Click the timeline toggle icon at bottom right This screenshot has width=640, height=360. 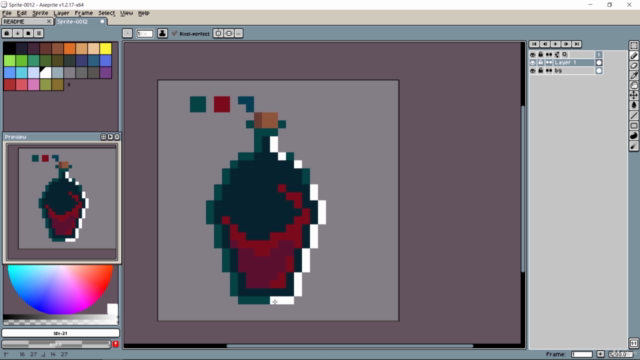[x=633, y=343]
